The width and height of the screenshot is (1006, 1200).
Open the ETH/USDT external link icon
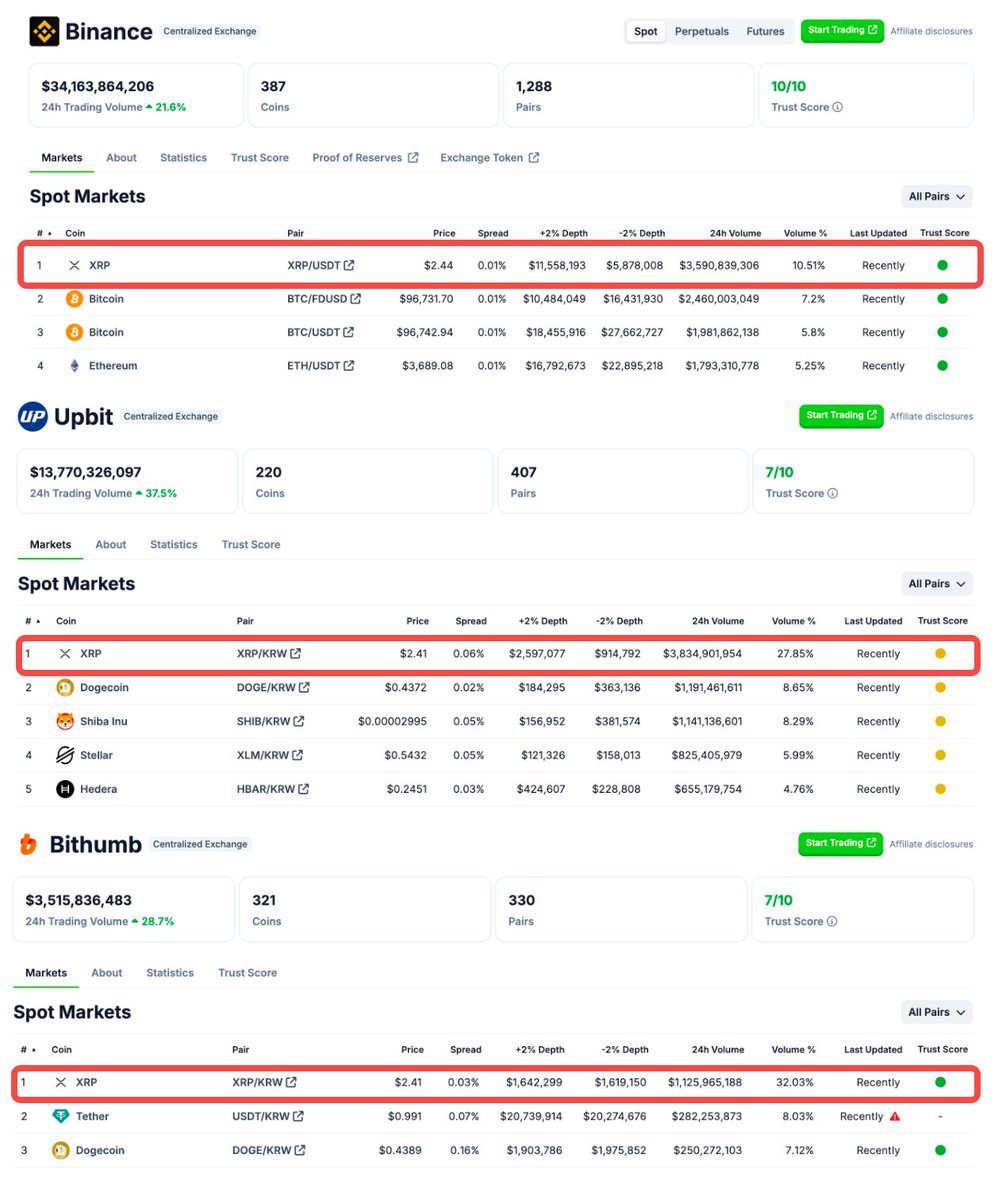(x=349, y=366)
